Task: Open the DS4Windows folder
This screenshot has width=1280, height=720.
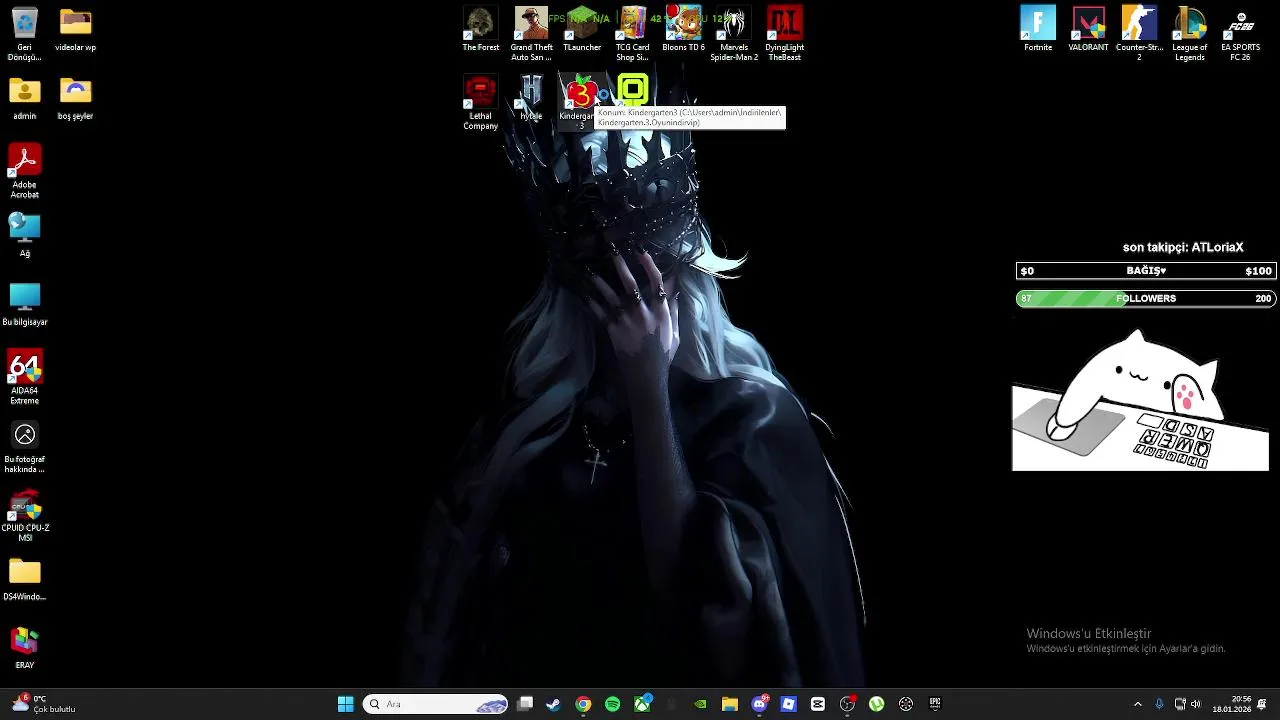Action: (24, 580)
